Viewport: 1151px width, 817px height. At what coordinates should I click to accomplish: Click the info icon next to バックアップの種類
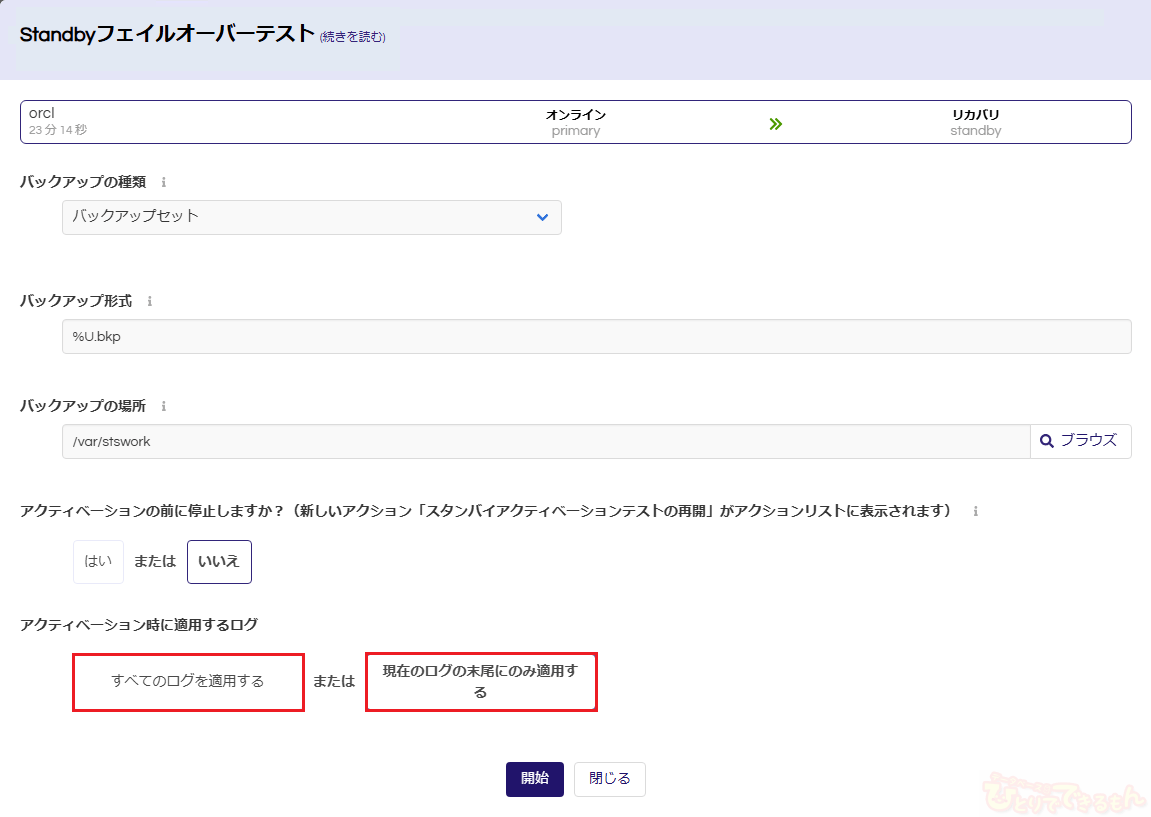(x=163, y=183)
